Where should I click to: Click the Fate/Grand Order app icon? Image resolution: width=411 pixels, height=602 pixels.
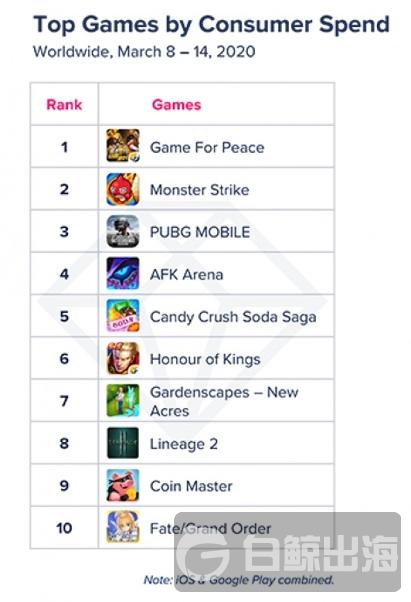tap(123, 527)
